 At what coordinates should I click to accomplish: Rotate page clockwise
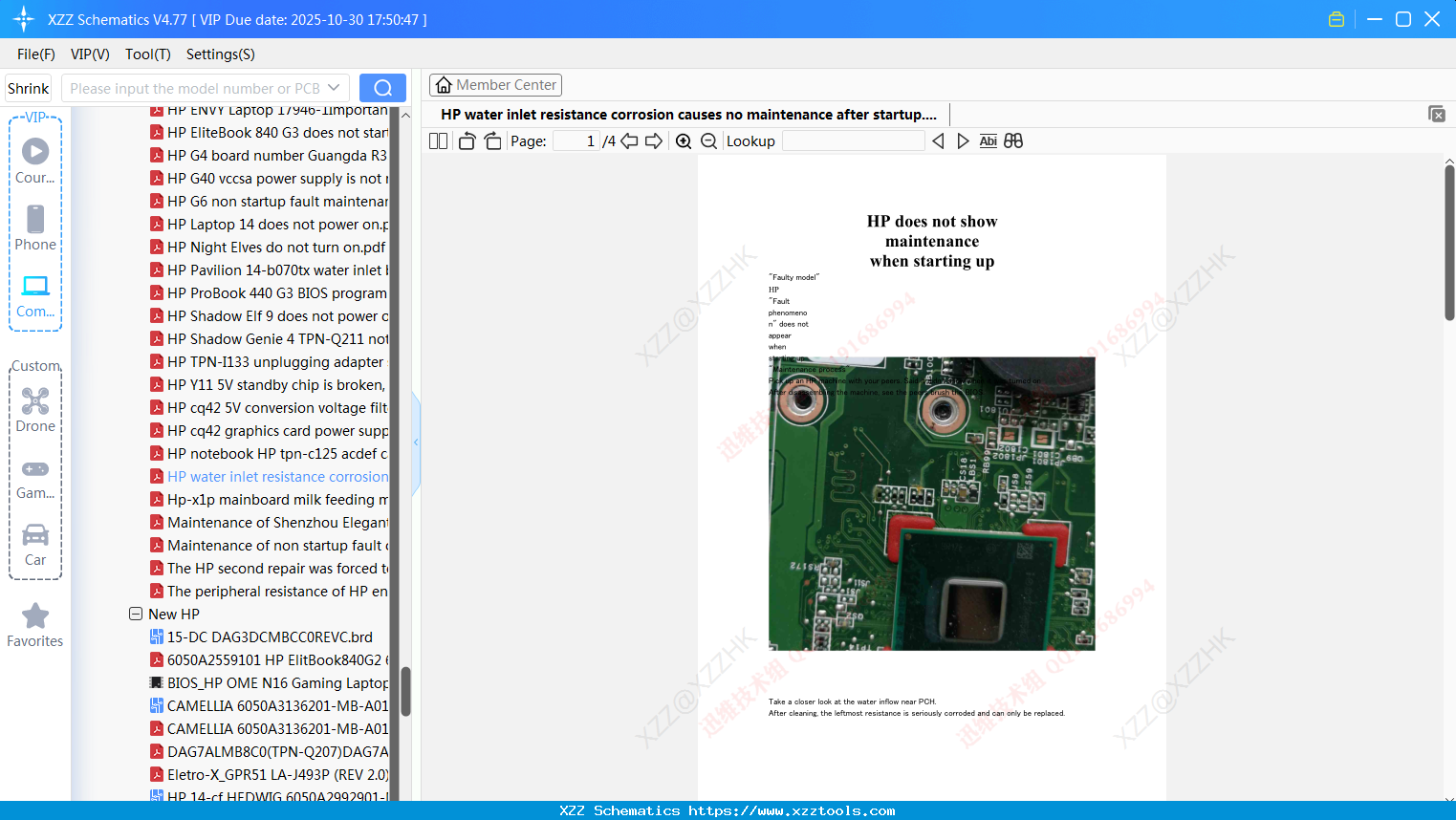coord(492,141)
